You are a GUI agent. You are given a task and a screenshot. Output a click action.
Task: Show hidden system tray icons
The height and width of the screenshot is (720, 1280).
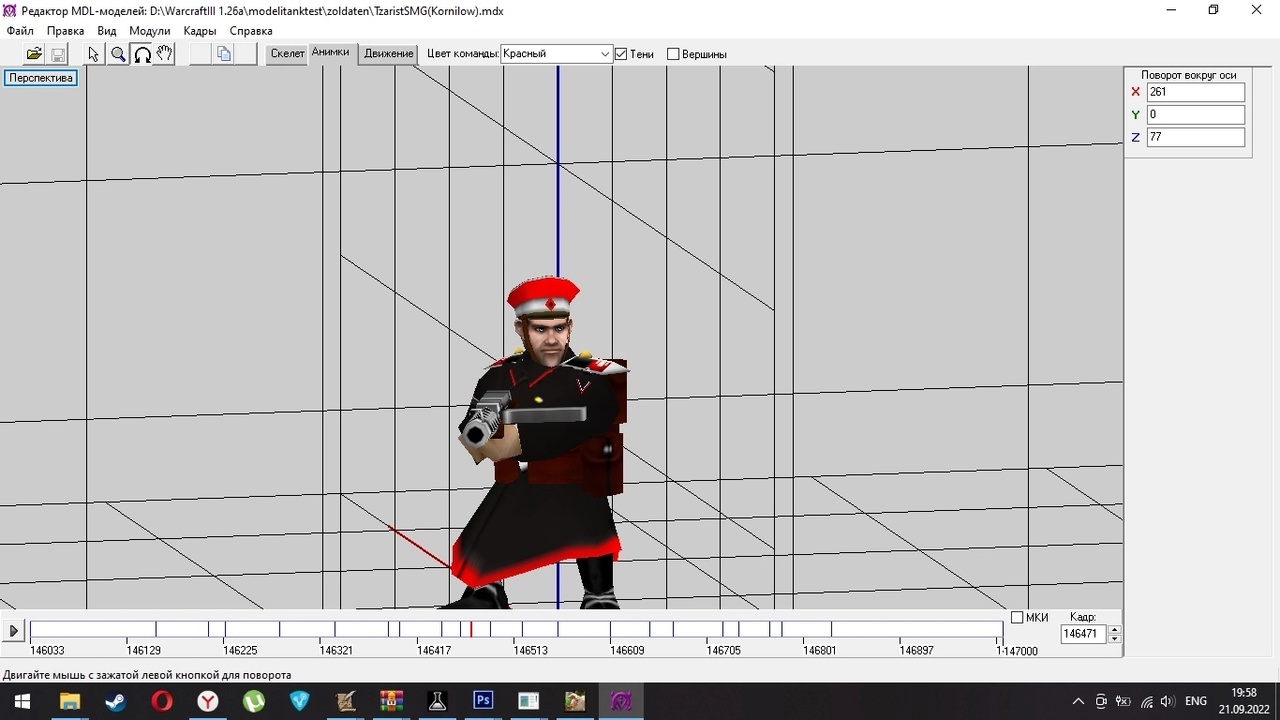(1078, 702)
